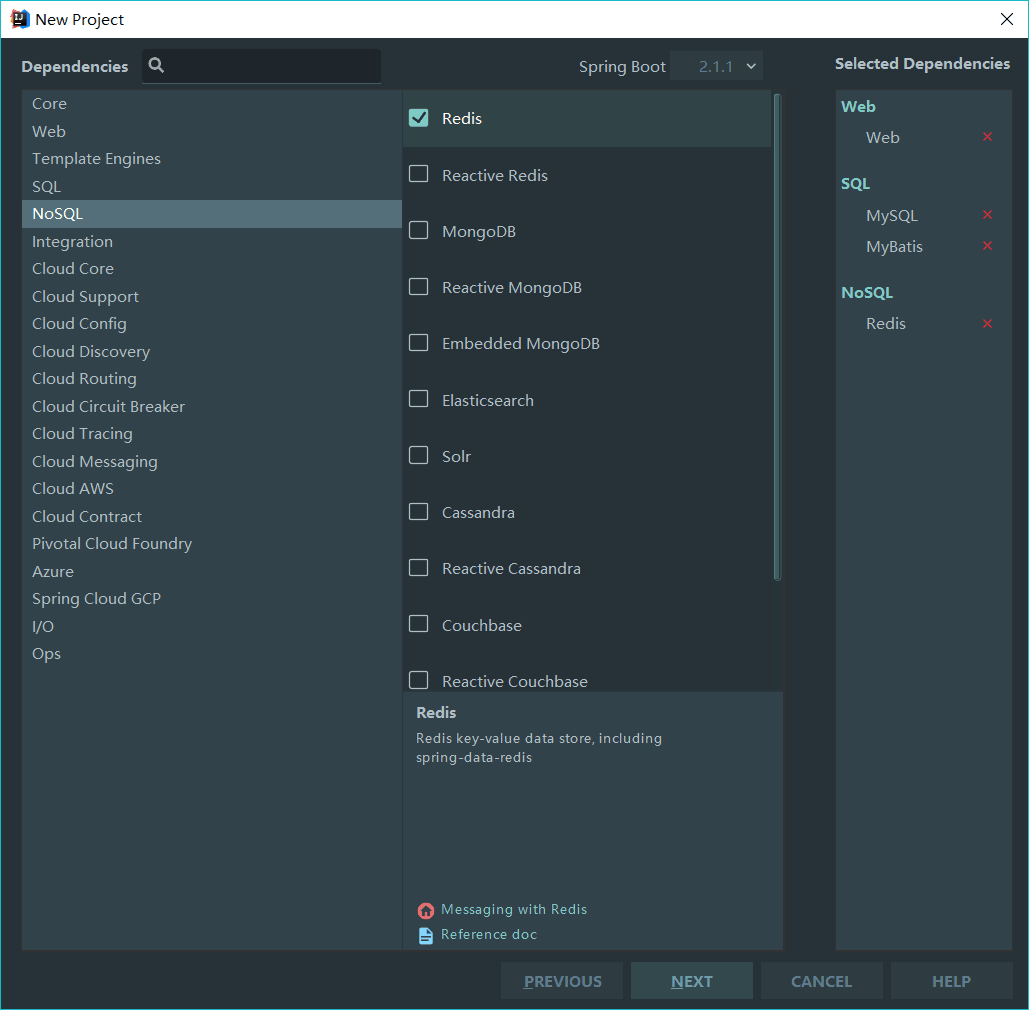Click the SQL heading in Selected Dependencies
1029x1010 pixels.
pyautogui.click(x=856, y=184)
